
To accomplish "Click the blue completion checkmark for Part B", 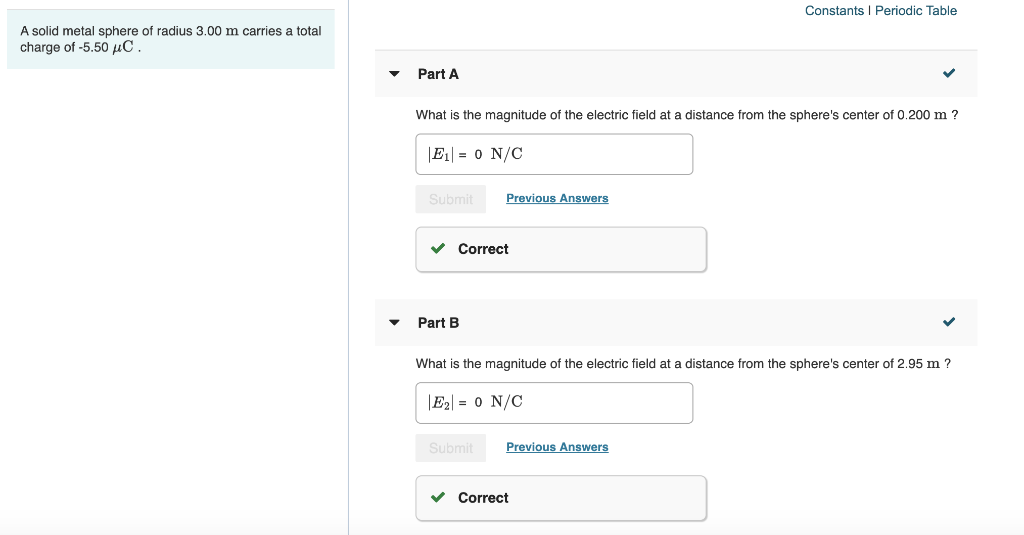I will click(x=948, y=323).
